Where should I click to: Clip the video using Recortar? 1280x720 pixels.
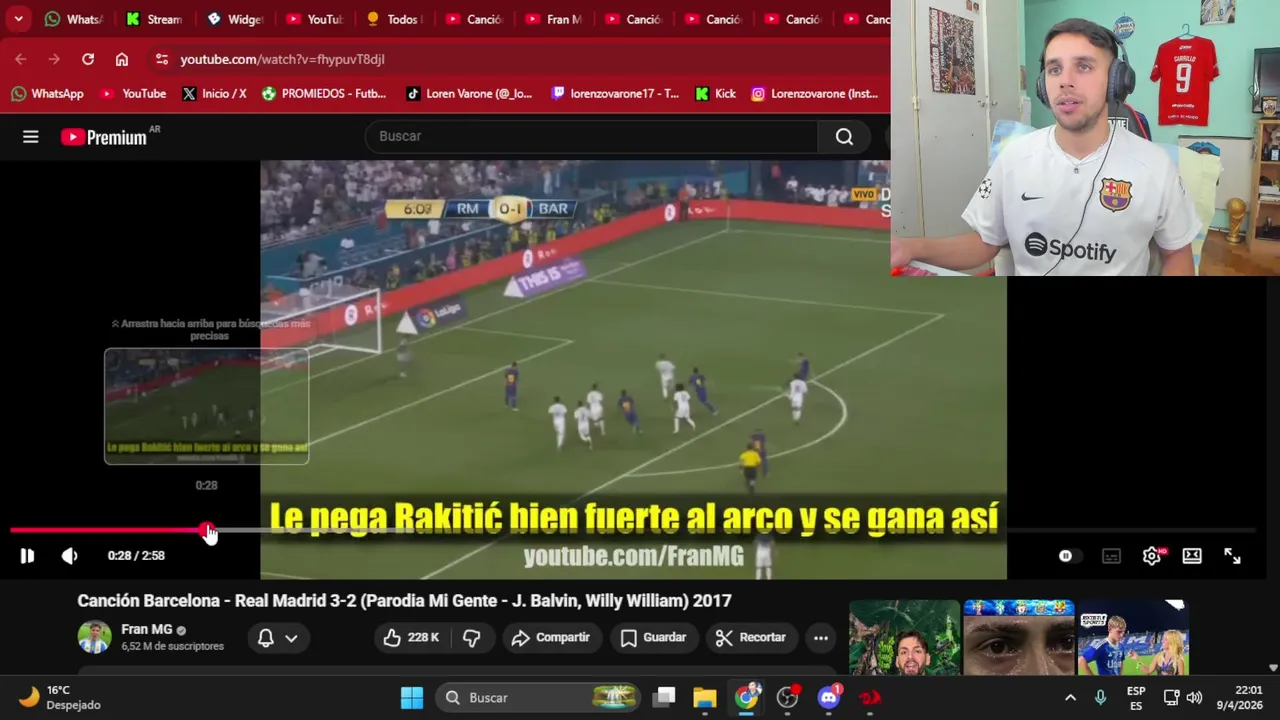(x=751, y=637)
